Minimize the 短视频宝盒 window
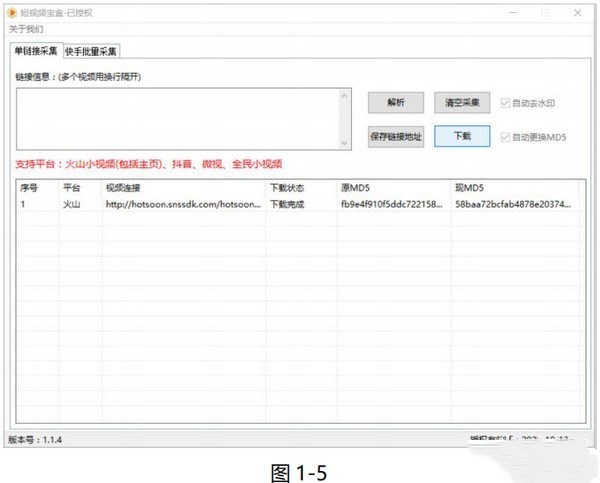Viewport: 600px width, 483px height. pyautogui.click(x=514, y=13)
